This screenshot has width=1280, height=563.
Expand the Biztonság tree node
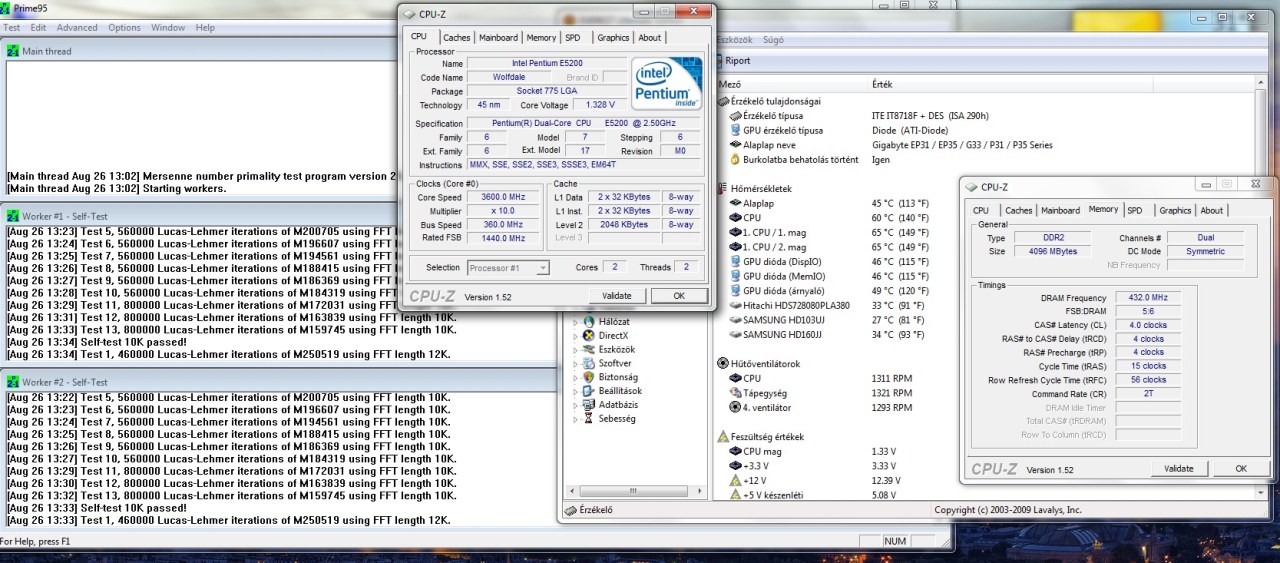(x=574, y=377)
